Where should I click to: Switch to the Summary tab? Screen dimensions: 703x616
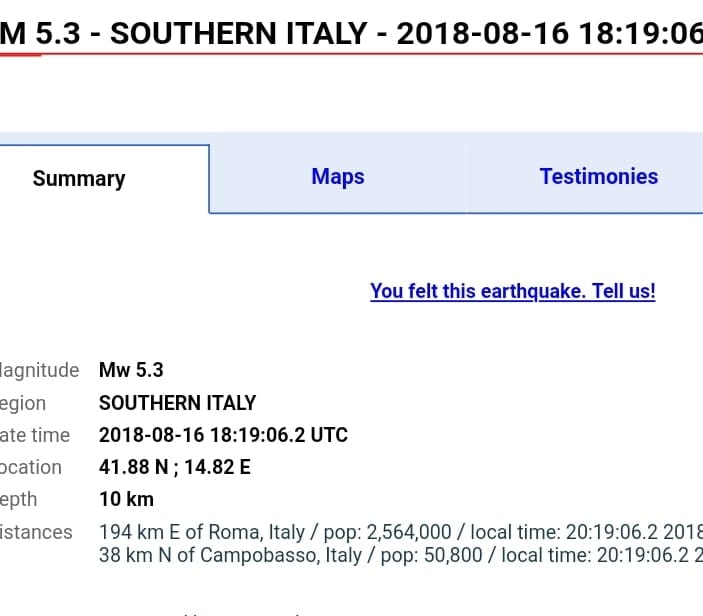80,179
